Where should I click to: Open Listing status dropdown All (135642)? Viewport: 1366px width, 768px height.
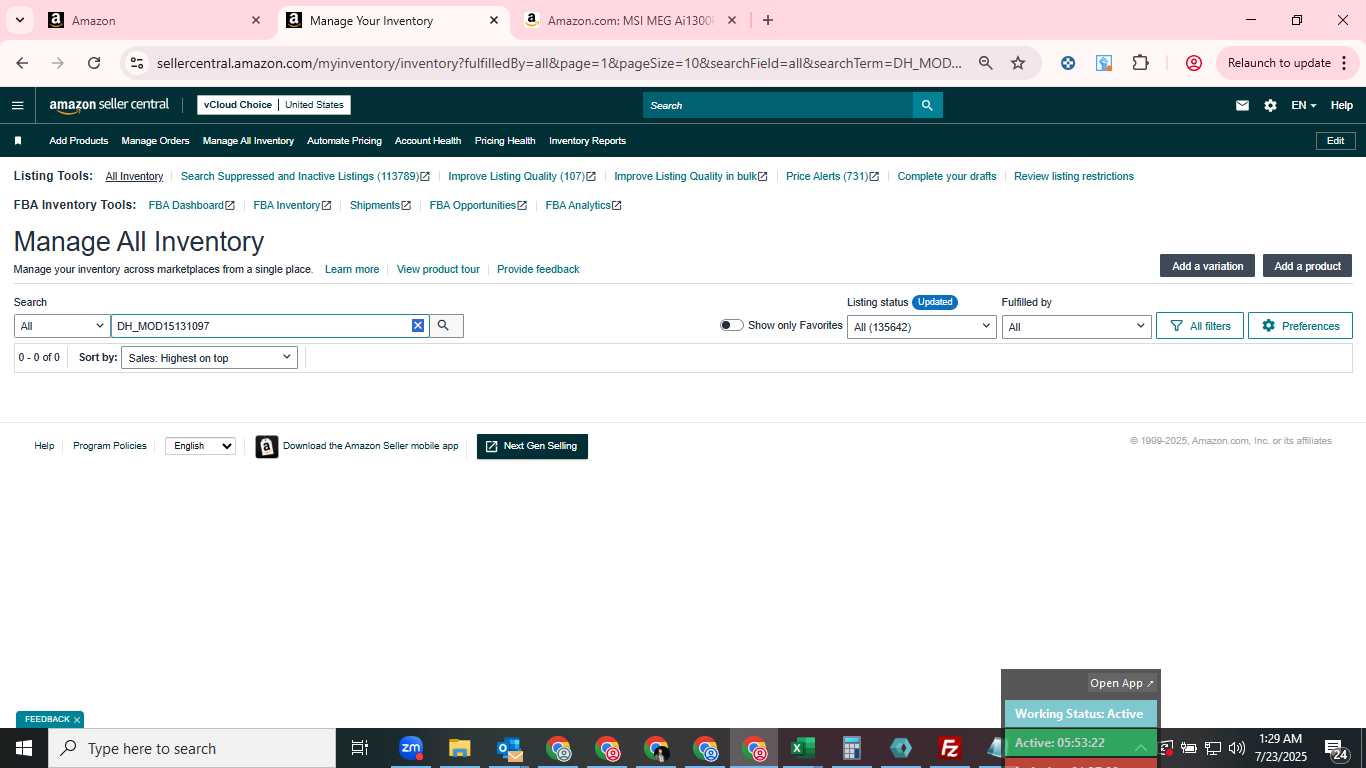click(x=922, y=327)
